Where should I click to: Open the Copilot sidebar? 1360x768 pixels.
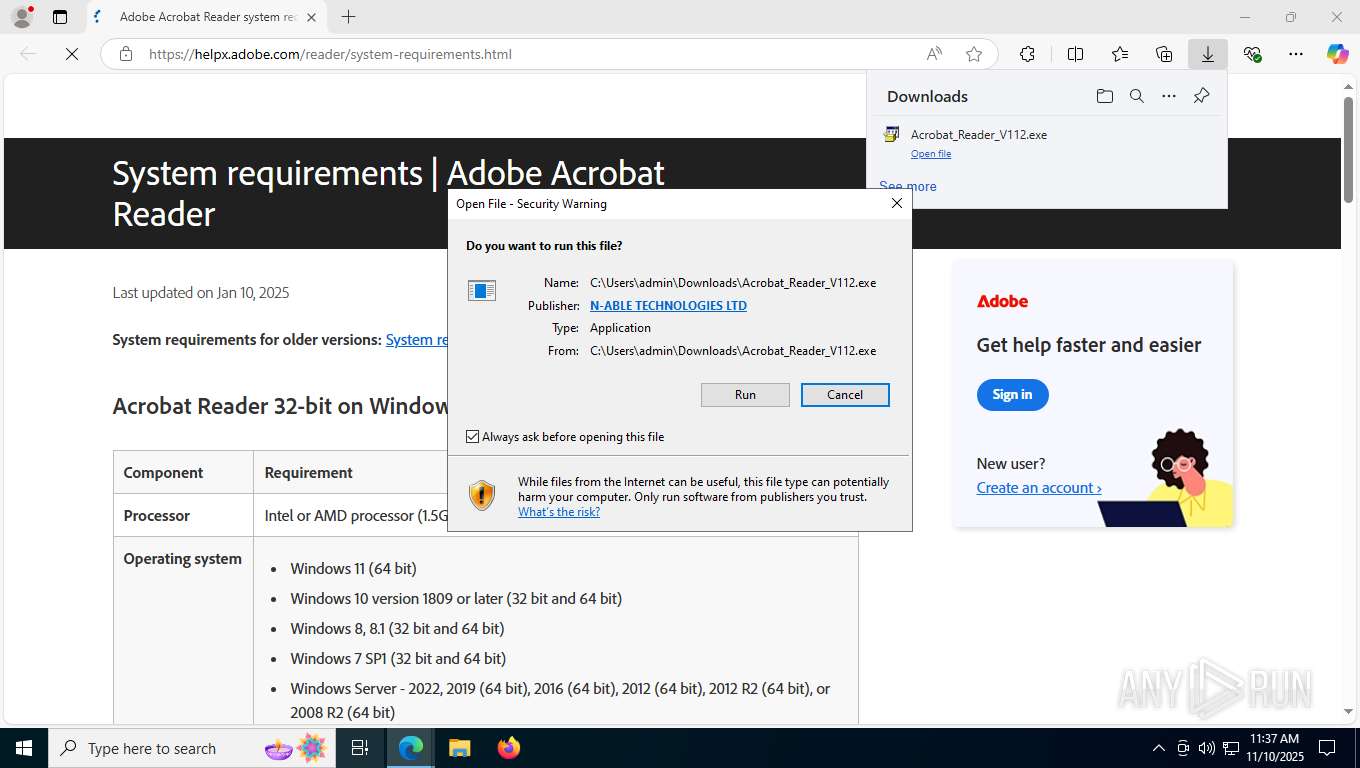tap(1337, 54)
